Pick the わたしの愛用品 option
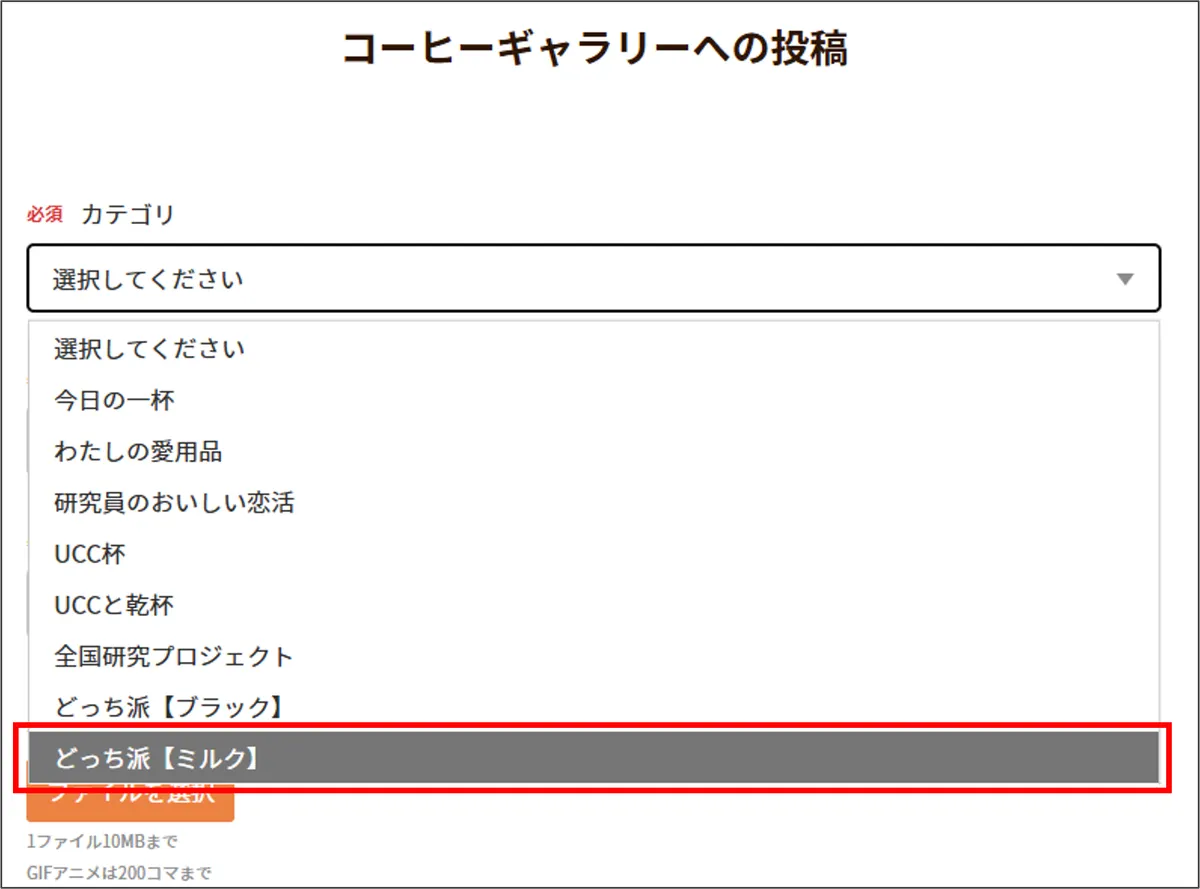1200x889 pixels. coord(138,452)
